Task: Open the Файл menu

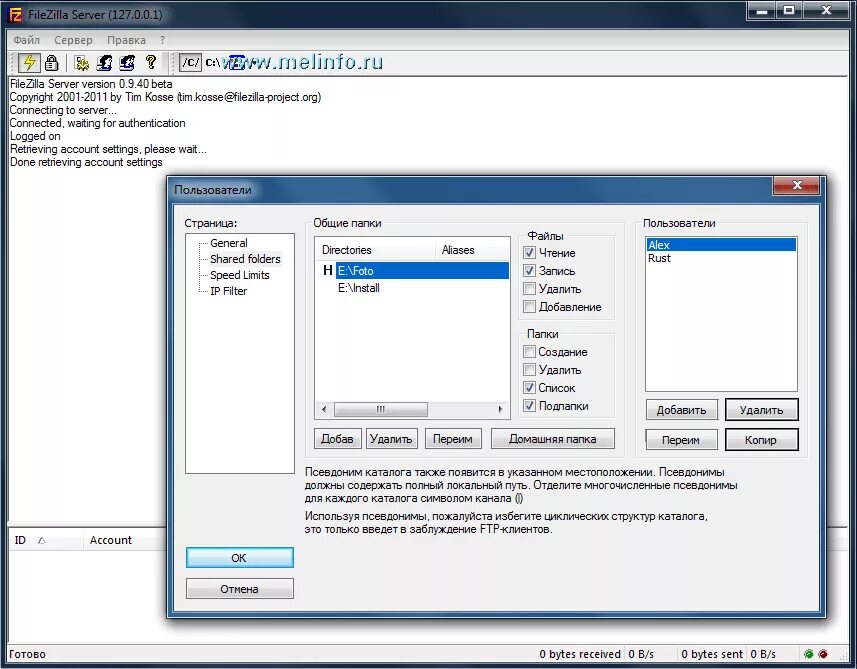Action: [x=26, y=40]
